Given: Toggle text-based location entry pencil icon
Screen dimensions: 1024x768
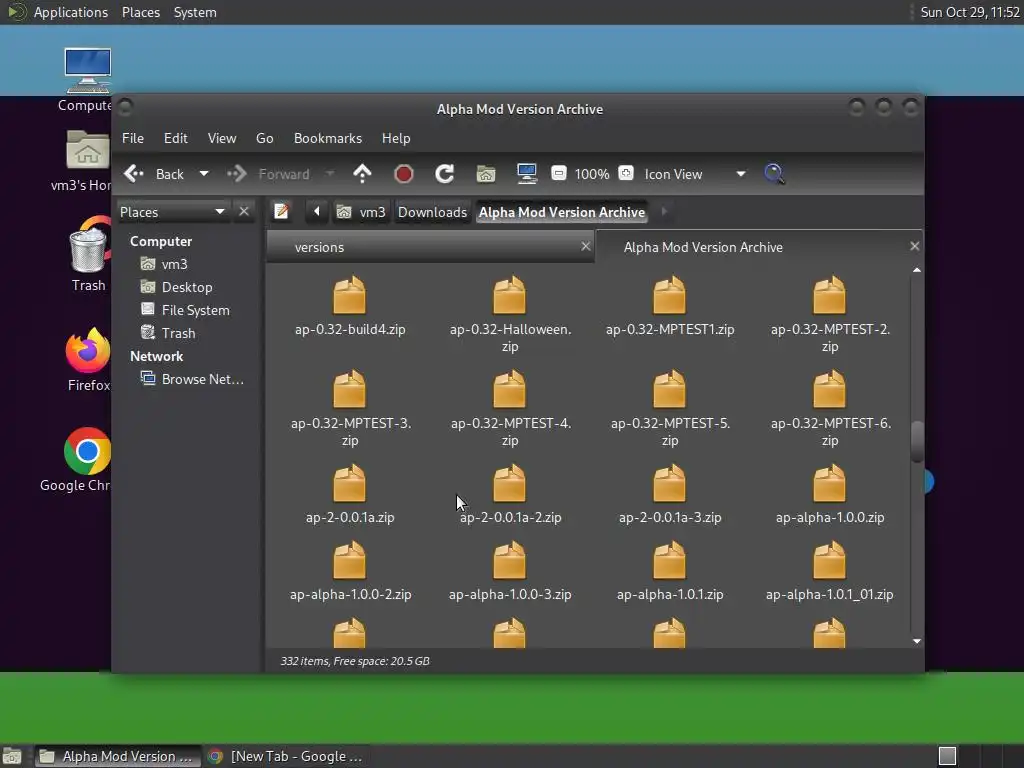Looking at the screenshot, I should click(x=281, y=212).
